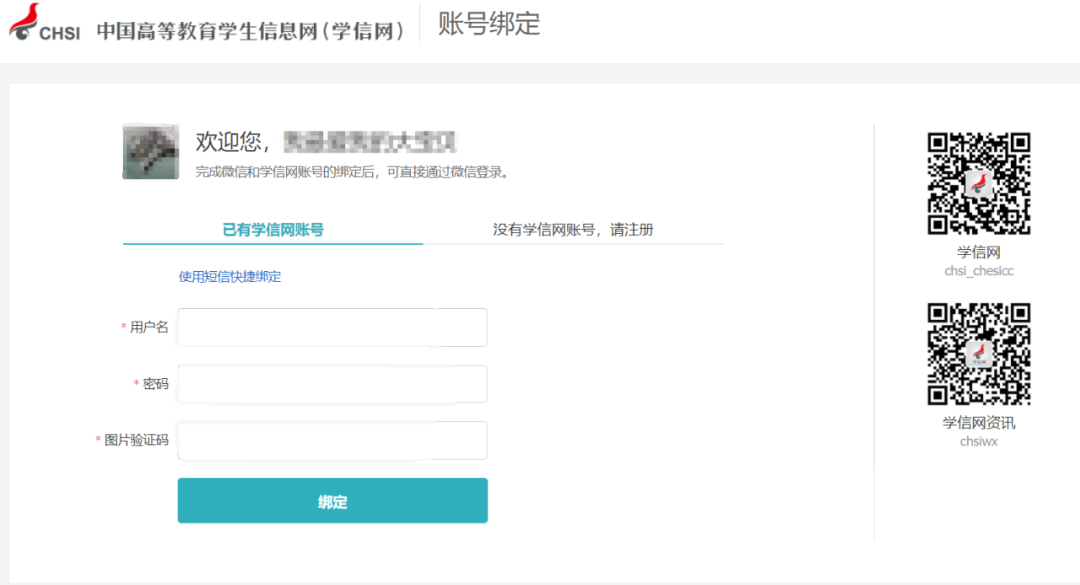This screenshot has width=1080, height=585.
Task: Select the chsi_chesicc account text
Action: [x=979, y=271]
